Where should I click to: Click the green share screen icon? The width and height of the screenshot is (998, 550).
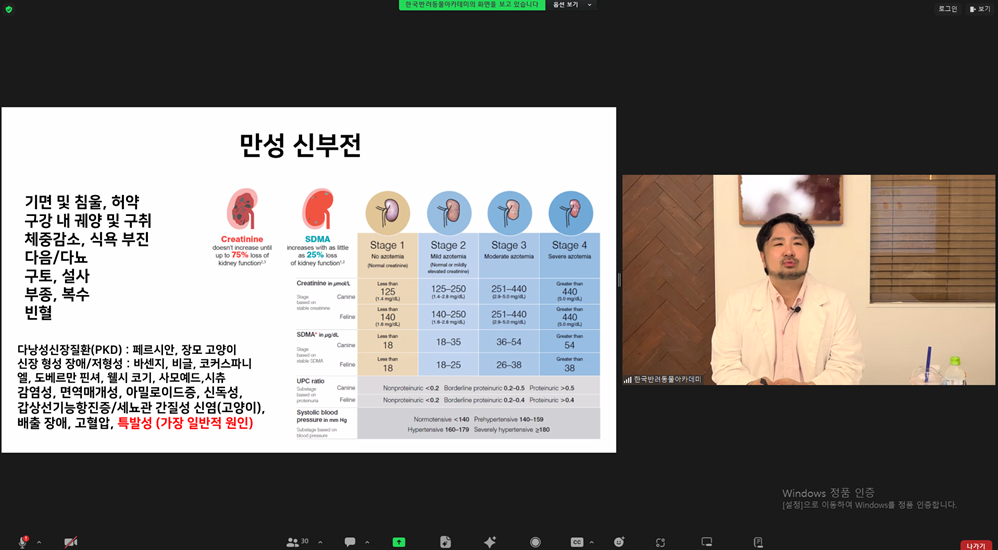coord(398,542)
